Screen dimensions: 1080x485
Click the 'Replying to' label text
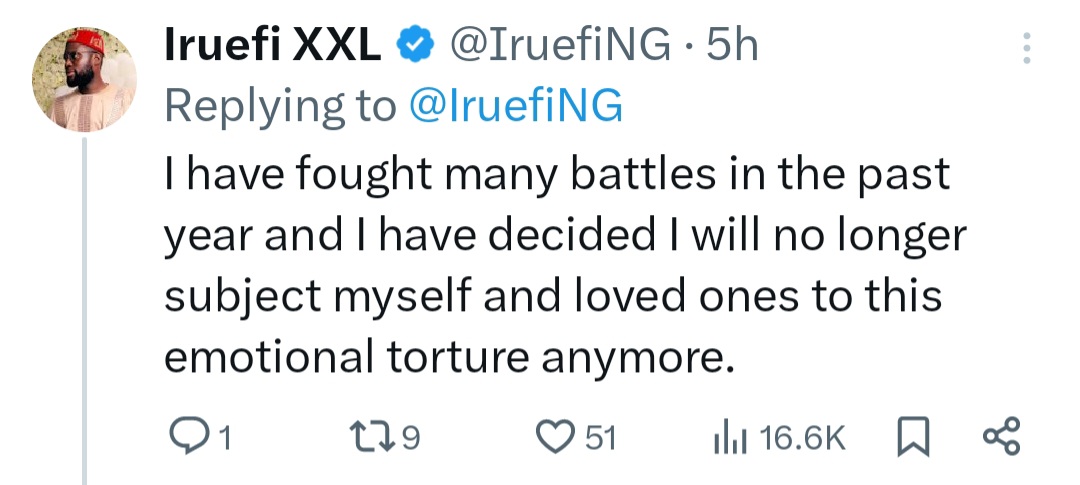[x=280, y=106]
